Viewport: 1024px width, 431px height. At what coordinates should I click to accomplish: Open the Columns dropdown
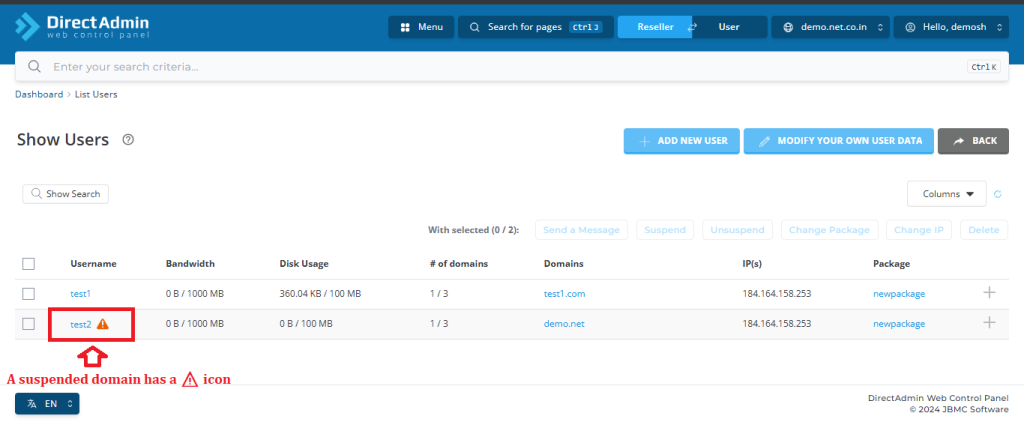tap(946, 194)
